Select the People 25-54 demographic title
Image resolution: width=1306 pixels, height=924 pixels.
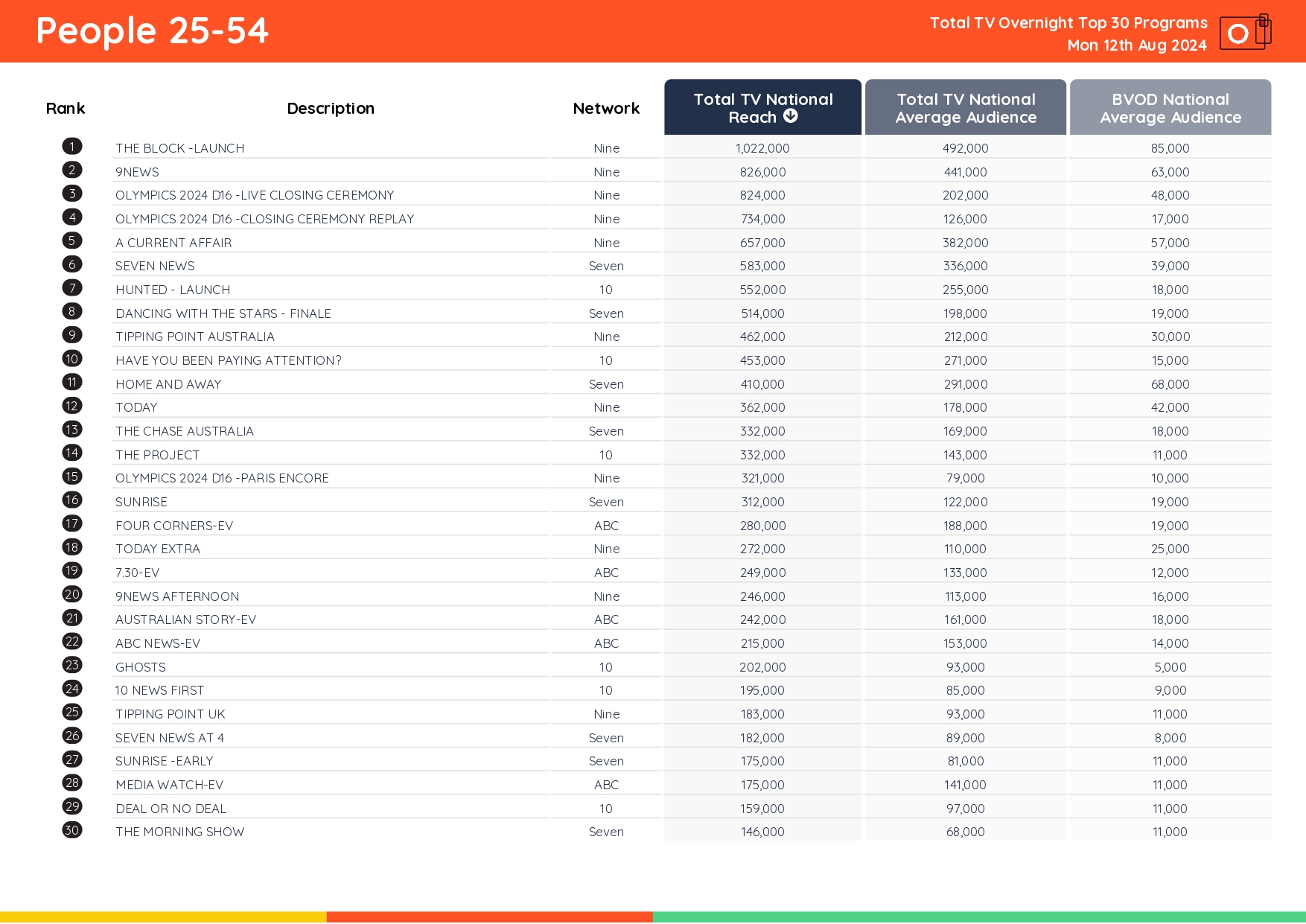point(151,31)
